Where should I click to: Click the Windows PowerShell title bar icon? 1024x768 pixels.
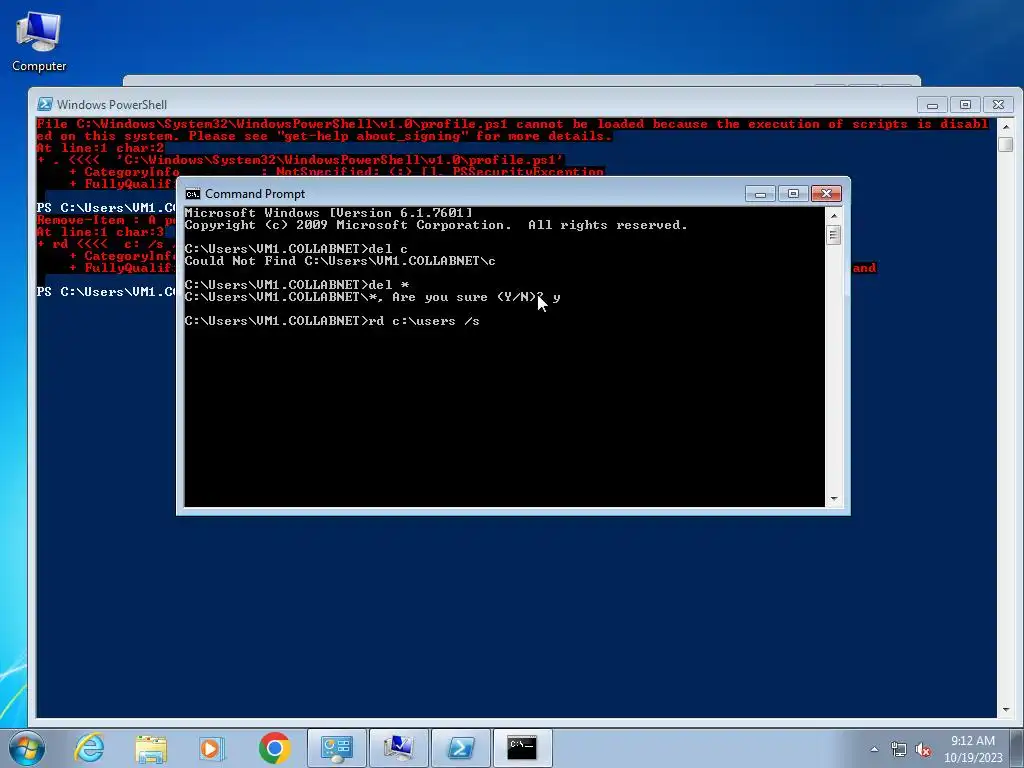pyautogui.click(x=44, y=104)
